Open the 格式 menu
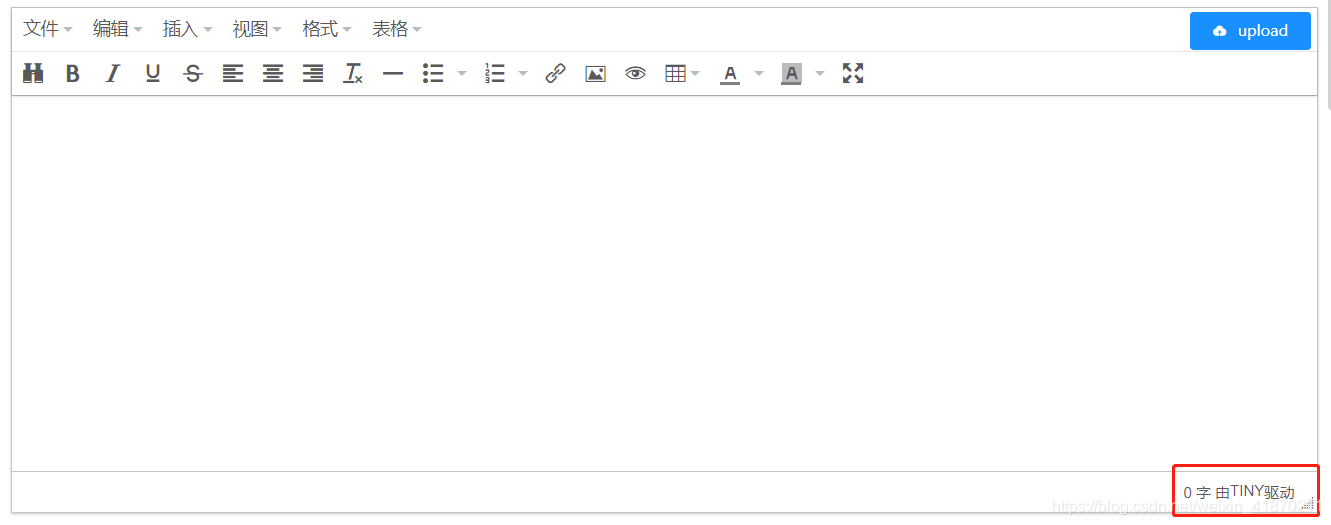The width and height of the screenshot is (1331, 525). [328, 29]
